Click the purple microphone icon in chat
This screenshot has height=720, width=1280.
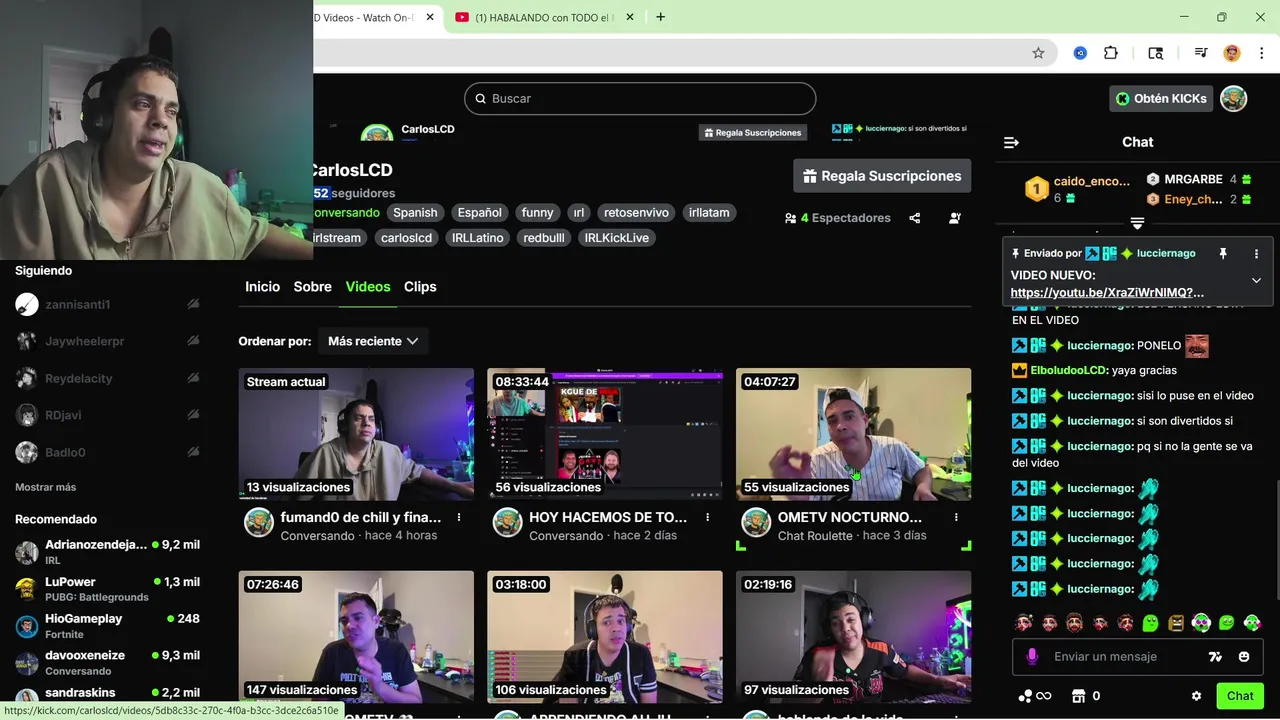point(1032,656)
